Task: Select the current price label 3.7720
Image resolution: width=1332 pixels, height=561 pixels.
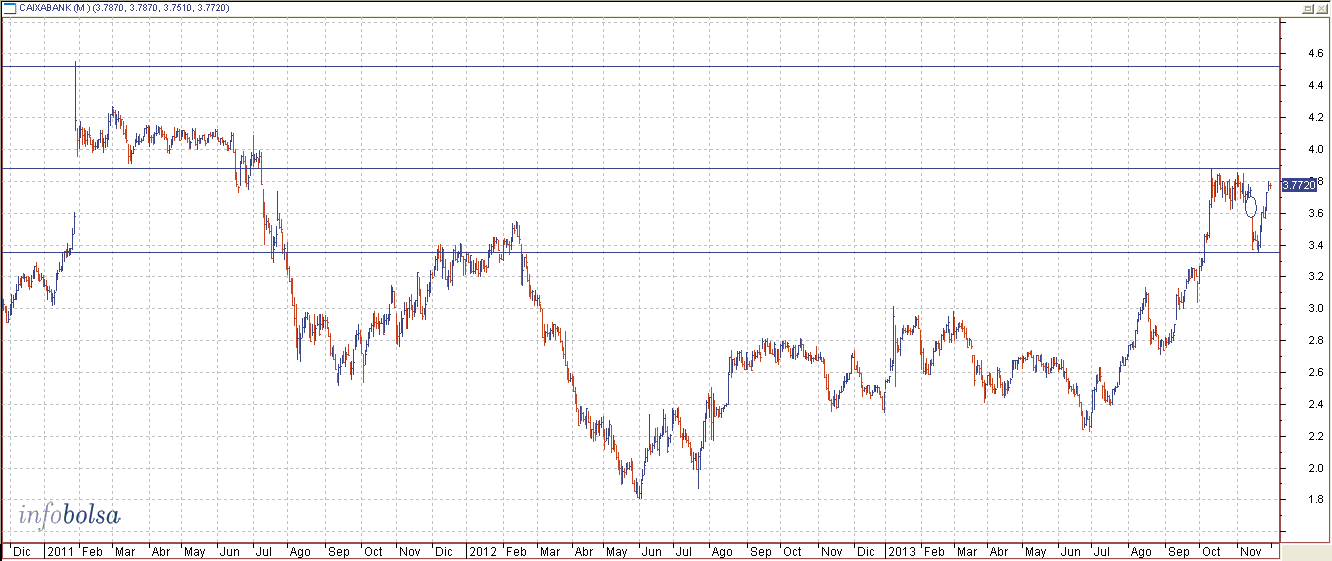Action: pyautogui.click(x=1298, y=184)
